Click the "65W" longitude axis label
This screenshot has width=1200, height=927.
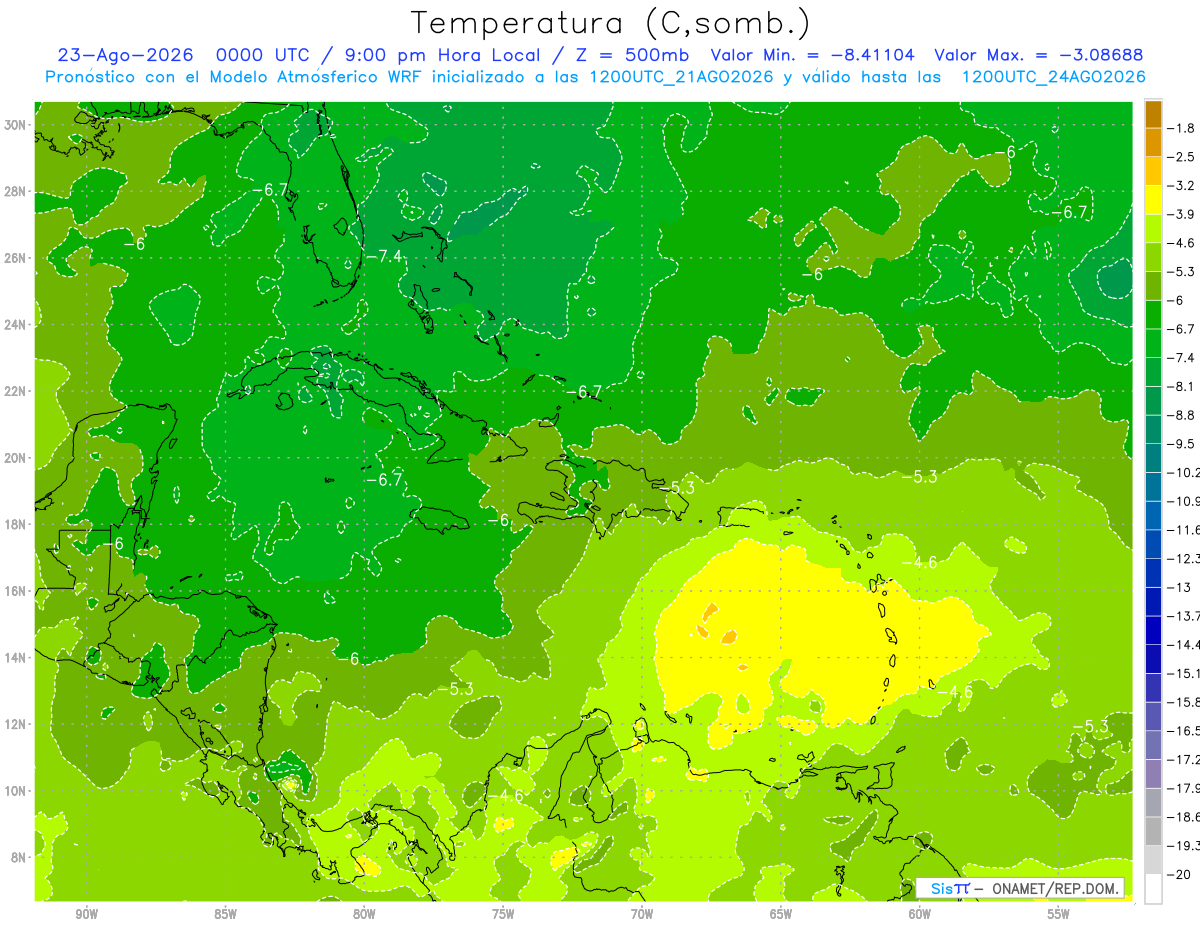tap(781, 914)
